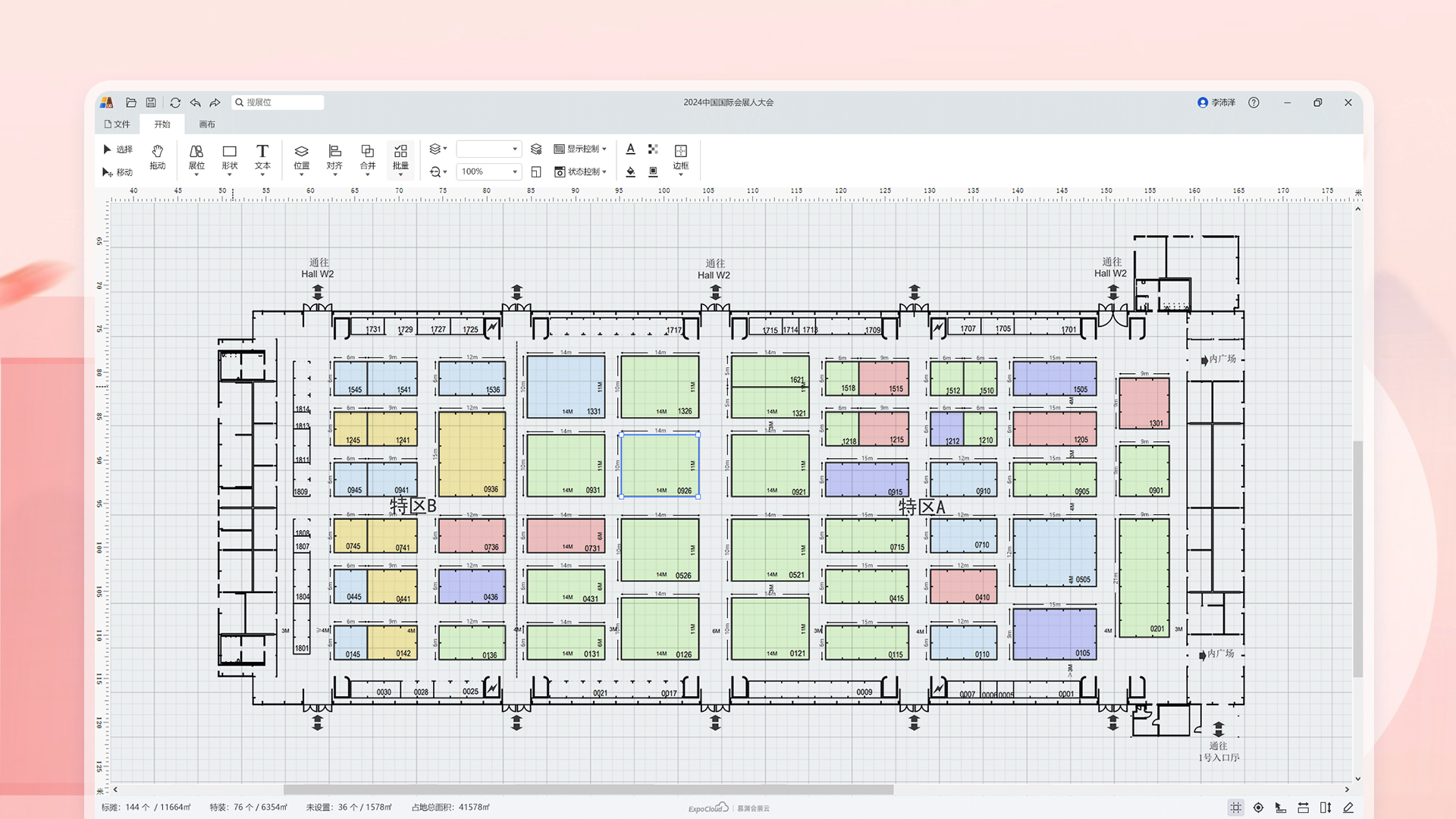
Task: Click the refresh icon in title bar
Action: click(175, 102)
